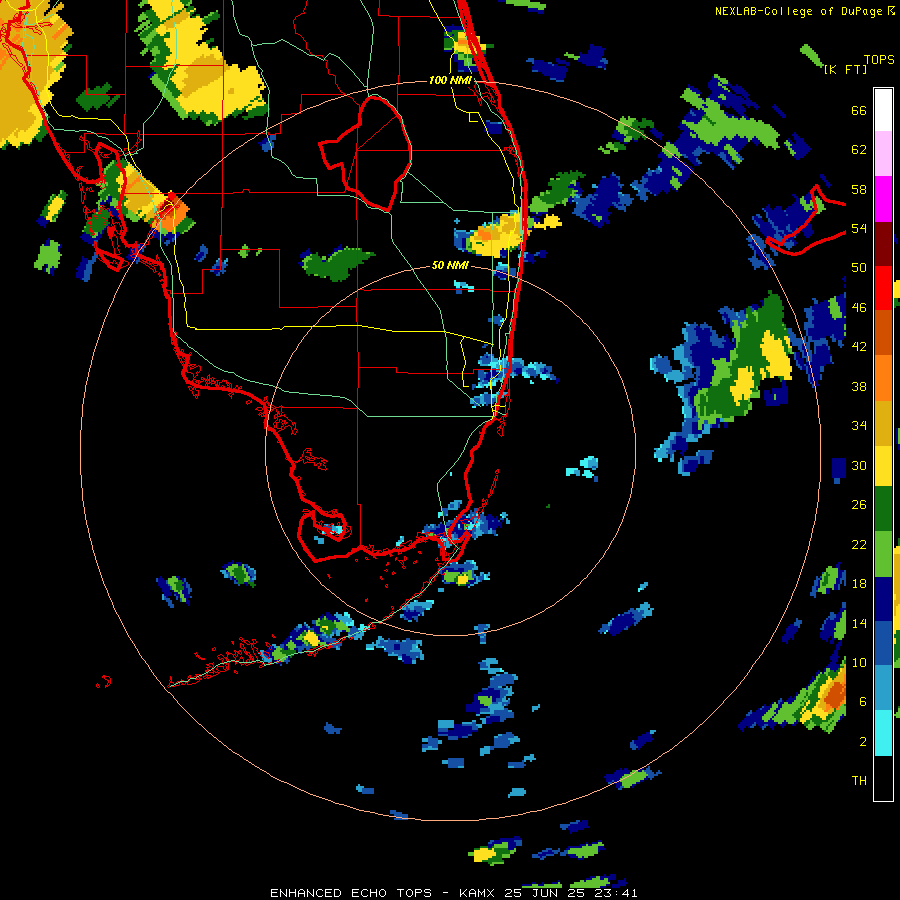Click the [K FT] units label
Screen dimensions: 900x900
pos(845,69)
